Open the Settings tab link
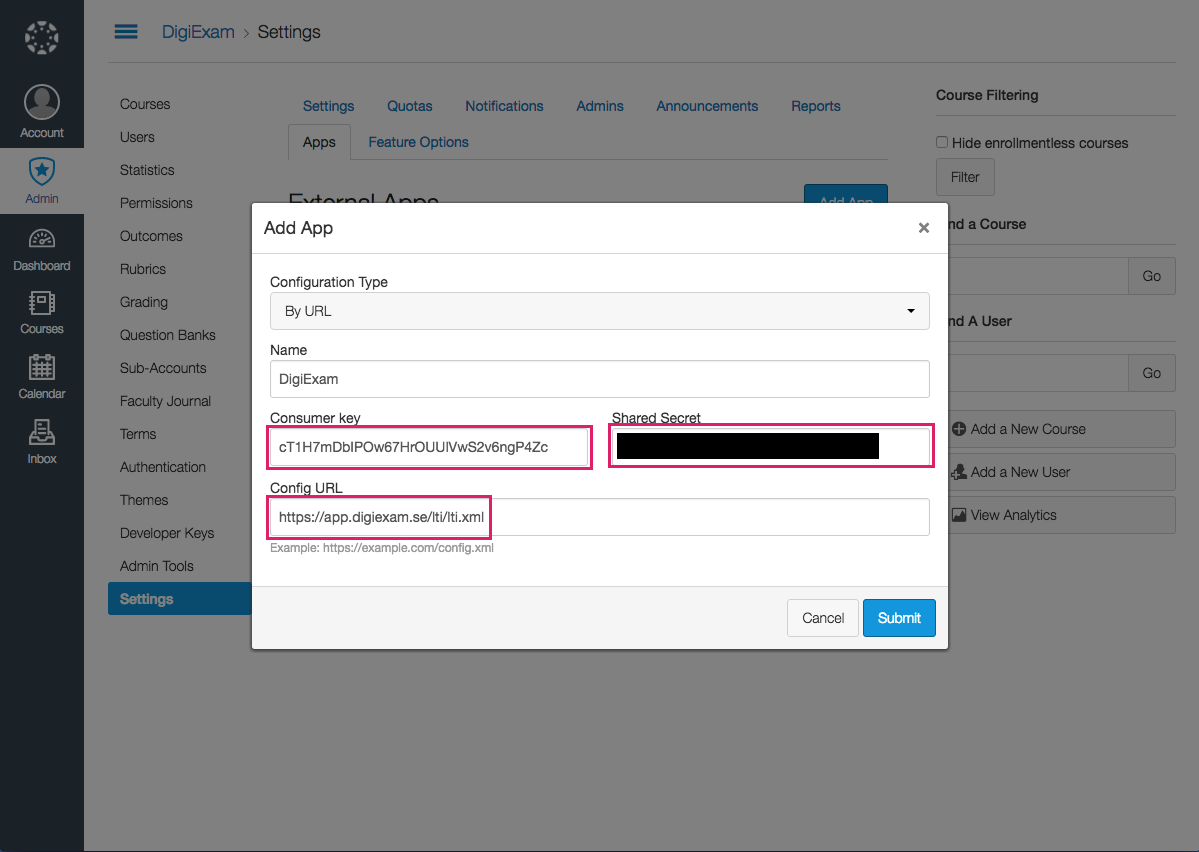The height and width of the screenshot is (852, 1199). pos(328,106)
